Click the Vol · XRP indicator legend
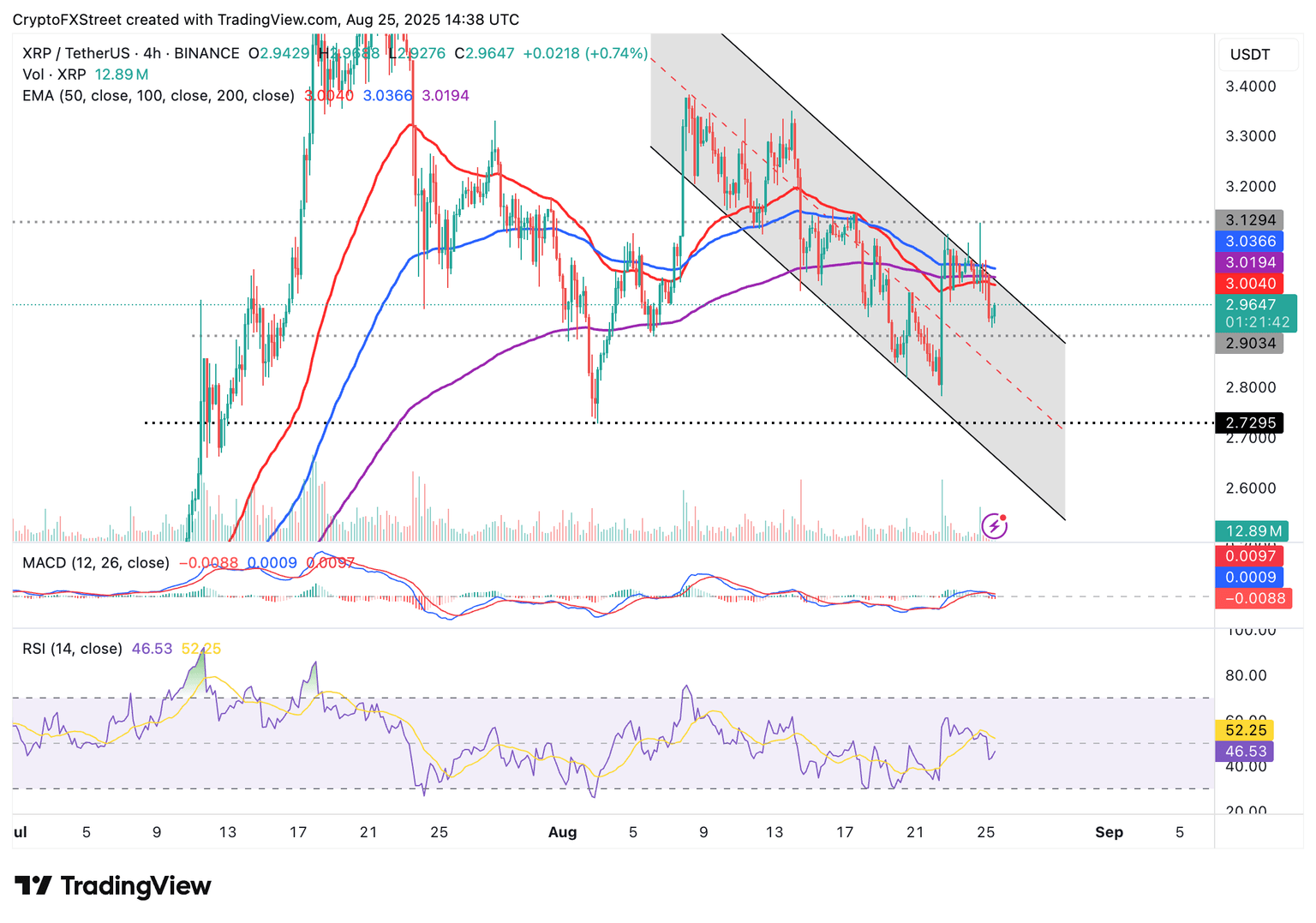Image resolution: width=1316 pixels, height=923 pixels. pyautogui.click(x=54, y=75)
